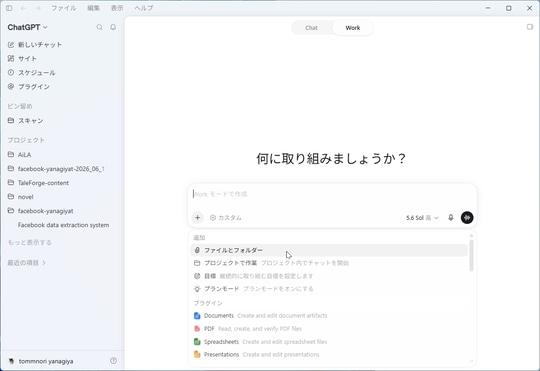Open the ヘルプ menu
Screen dimensions: 540x371
[143, 8]
